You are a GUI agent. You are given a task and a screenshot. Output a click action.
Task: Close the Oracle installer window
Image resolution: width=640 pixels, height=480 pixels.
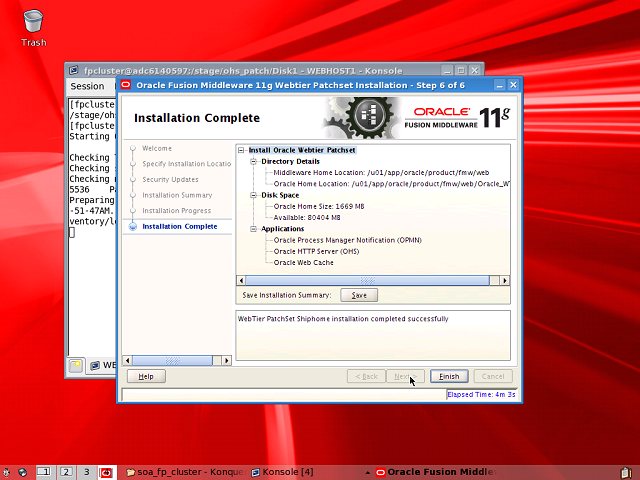513,85
